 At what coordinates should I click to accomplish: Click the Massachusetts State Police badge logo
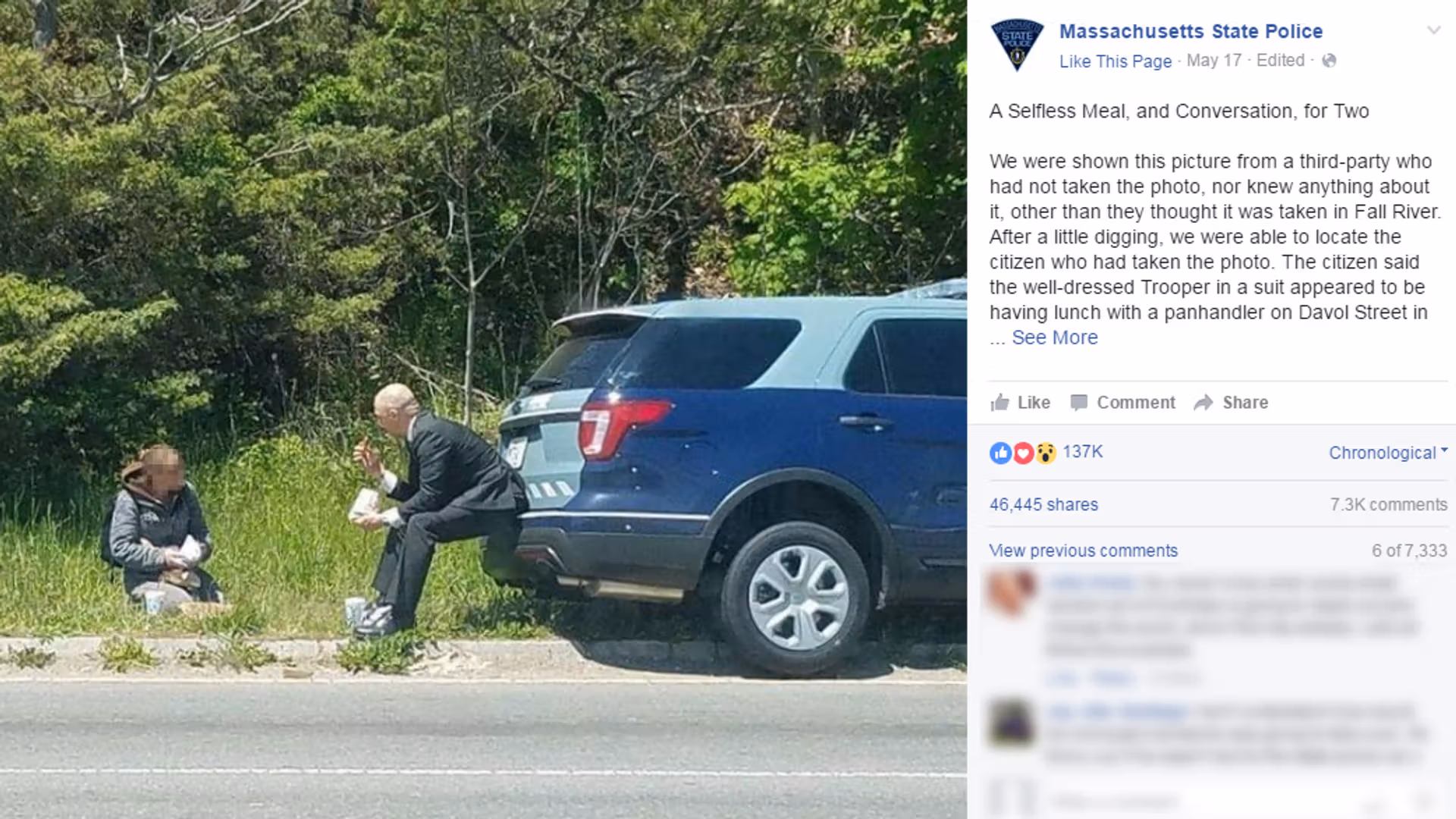click(1017, 45)
